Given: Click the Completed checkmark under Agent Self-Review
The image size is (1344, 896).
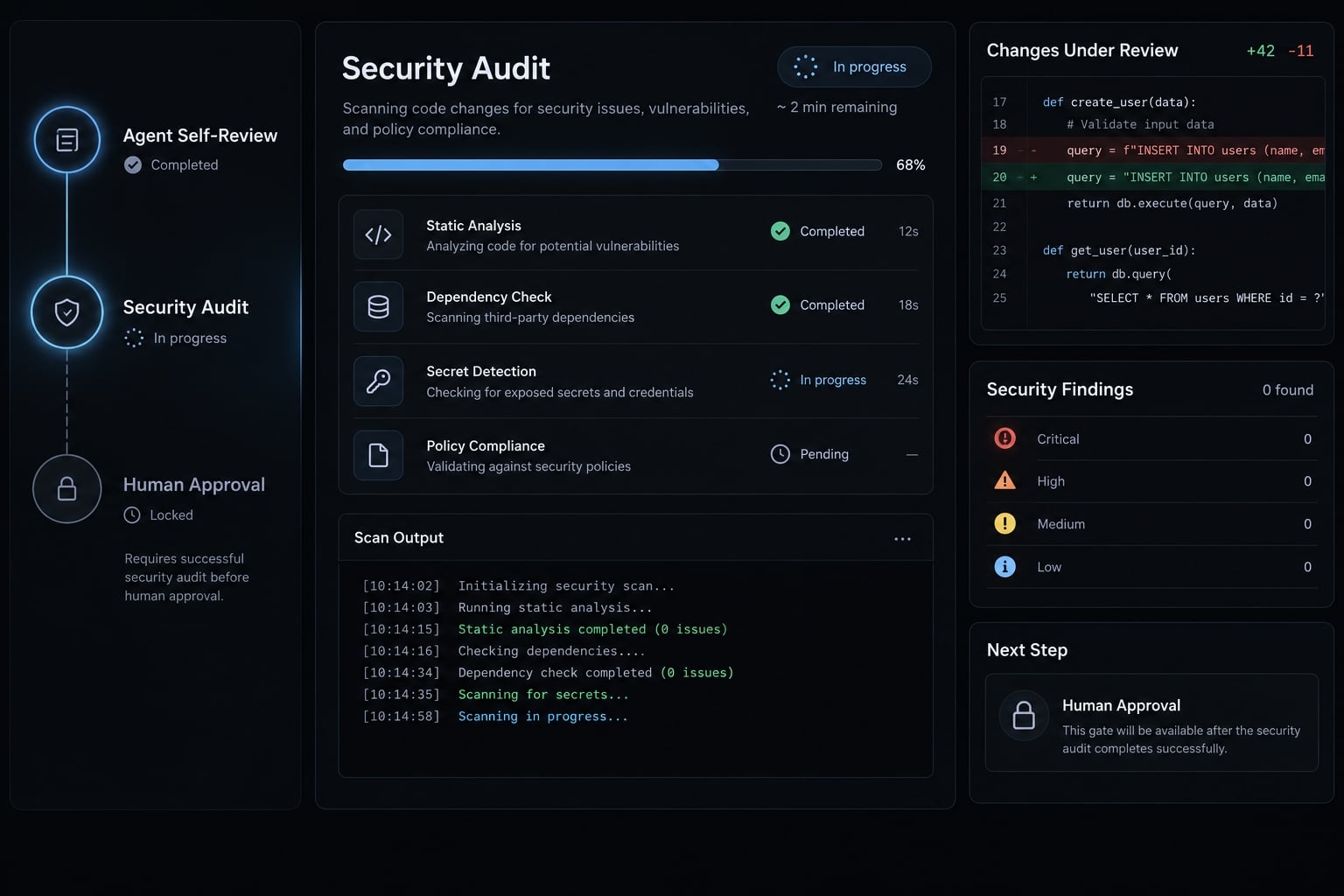Looking at the screenshot, I should (133, 164).
